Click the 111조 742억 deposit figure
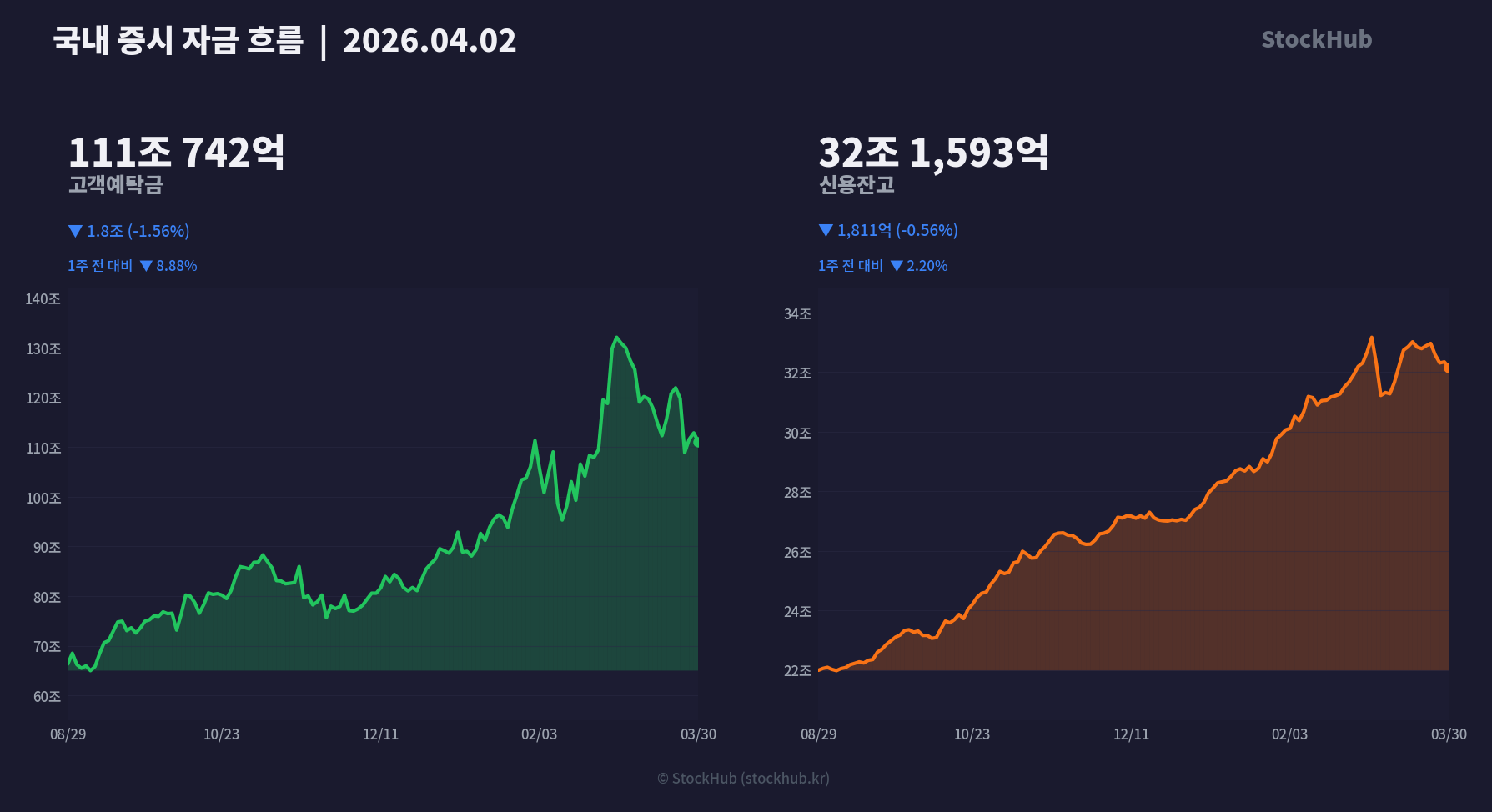 click(x=176, y=153)
